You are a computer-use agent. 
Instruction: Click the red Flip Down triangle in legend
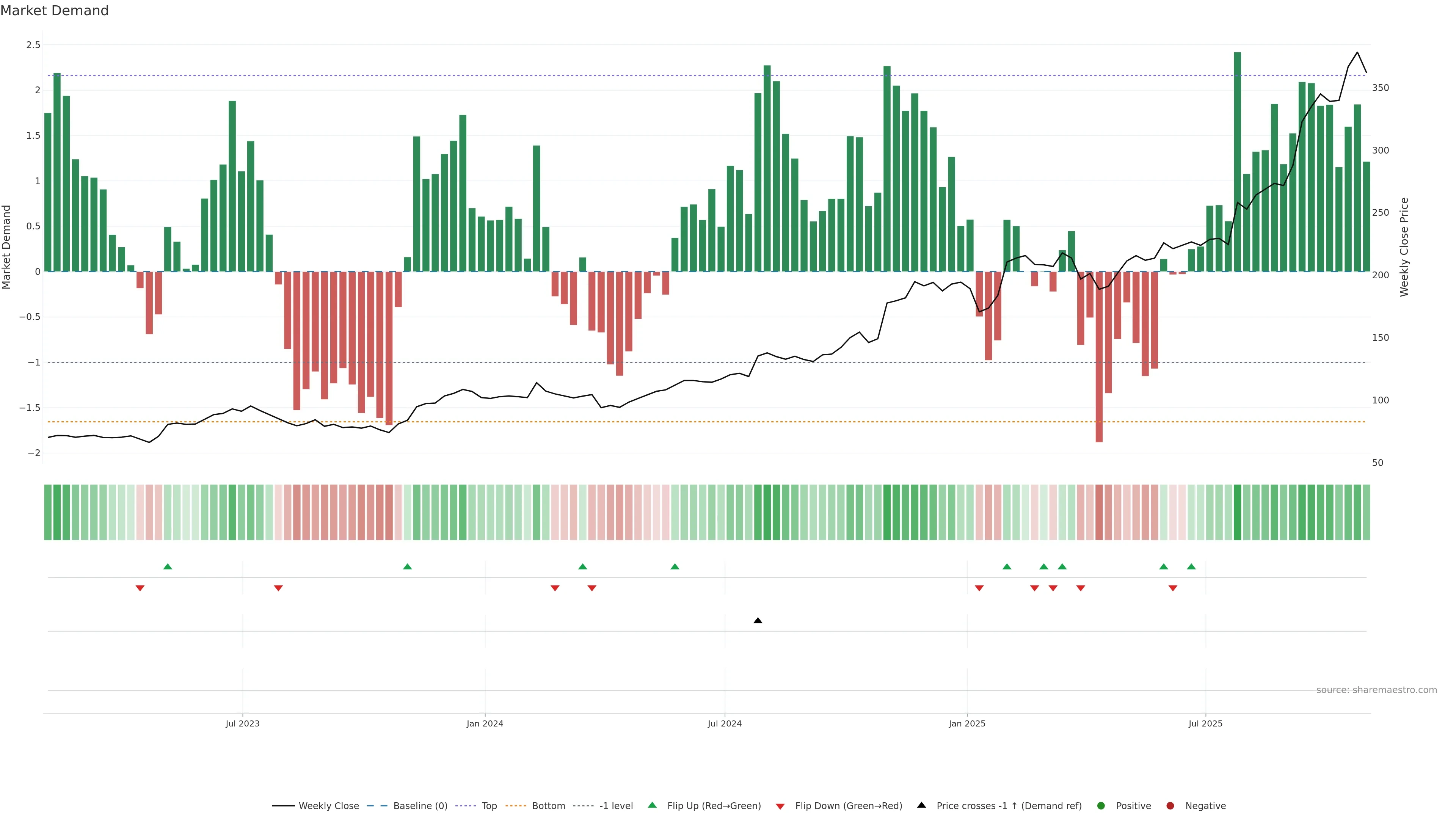[x=780, y=806]
